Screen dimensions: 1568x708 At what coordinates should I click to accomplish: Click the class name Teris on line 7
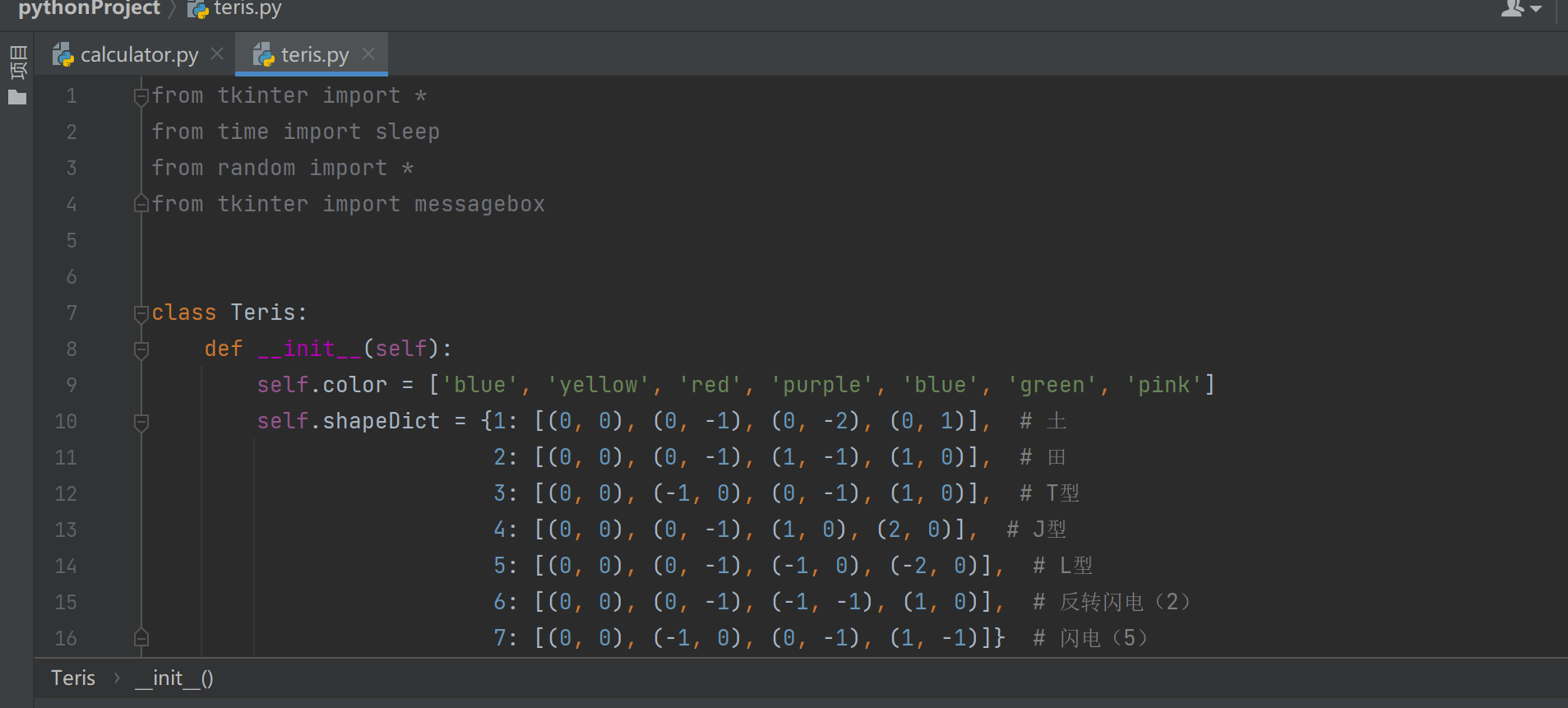coord(262,312)
